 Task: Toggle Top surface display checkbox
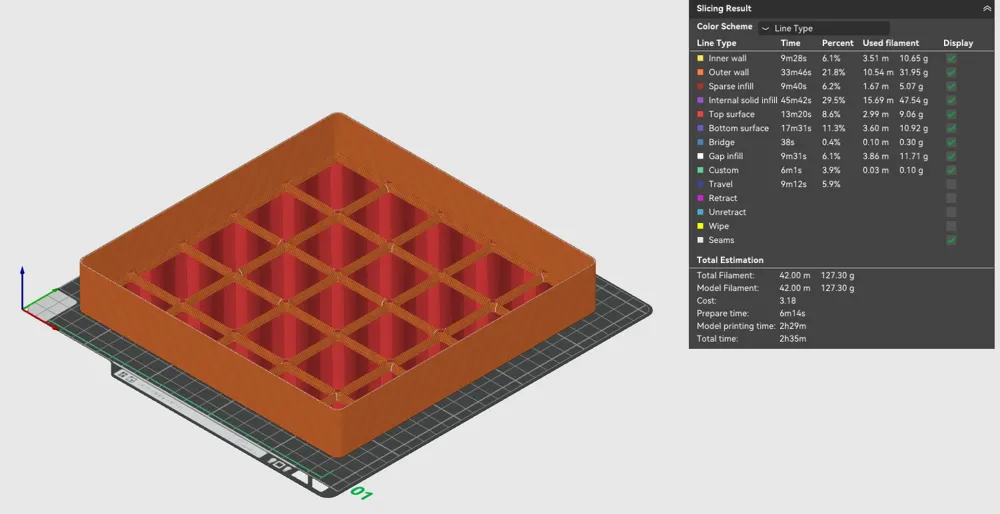(x=951, y=114)
